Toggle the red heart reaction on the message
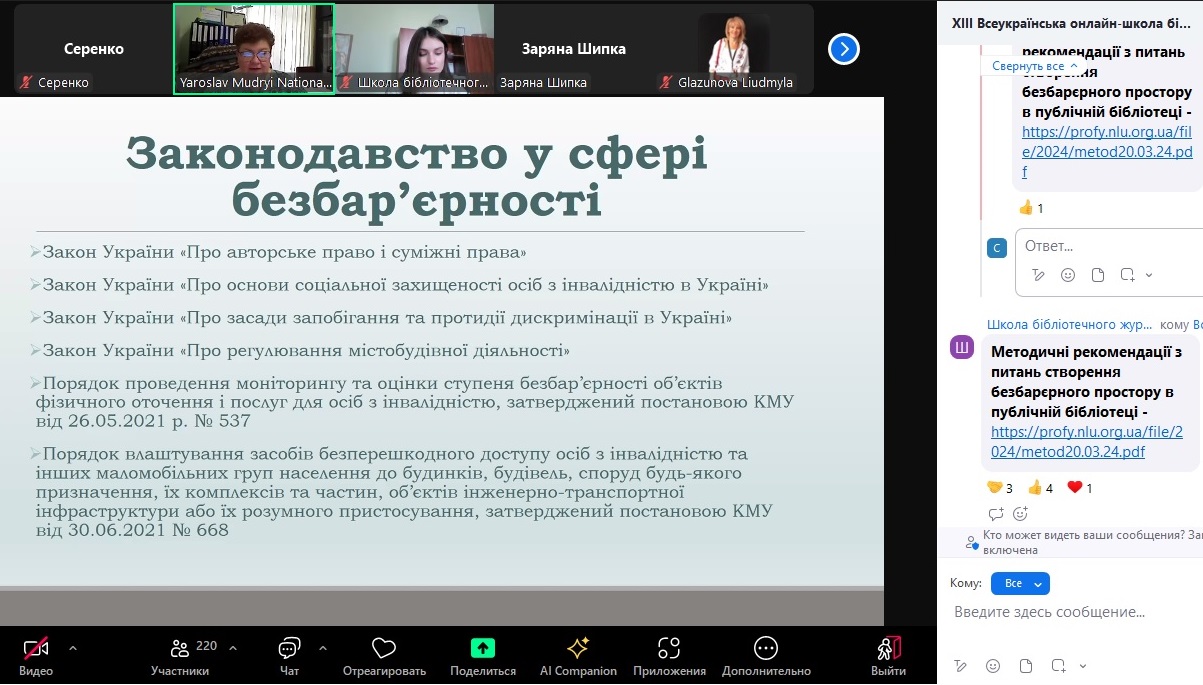This screenshot has height=685, width=1203. point(1075,488)
